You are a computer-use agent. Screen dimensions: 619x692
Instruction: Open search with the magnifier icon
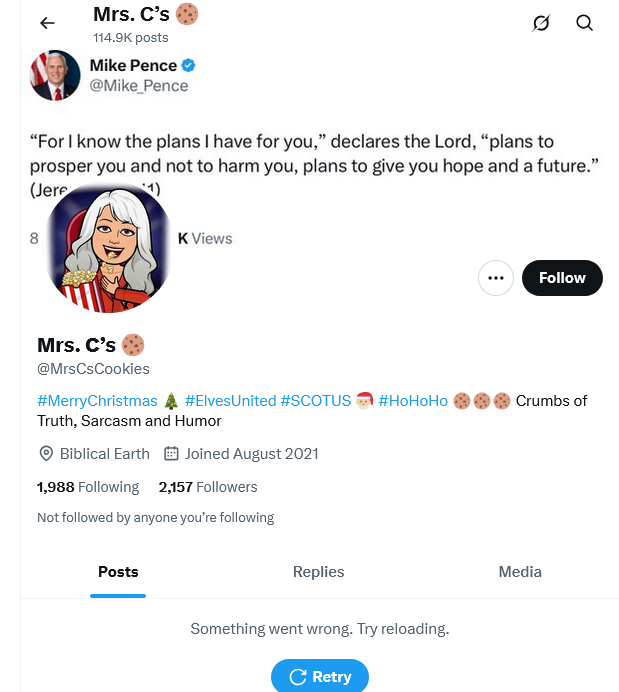click(585, 23)
